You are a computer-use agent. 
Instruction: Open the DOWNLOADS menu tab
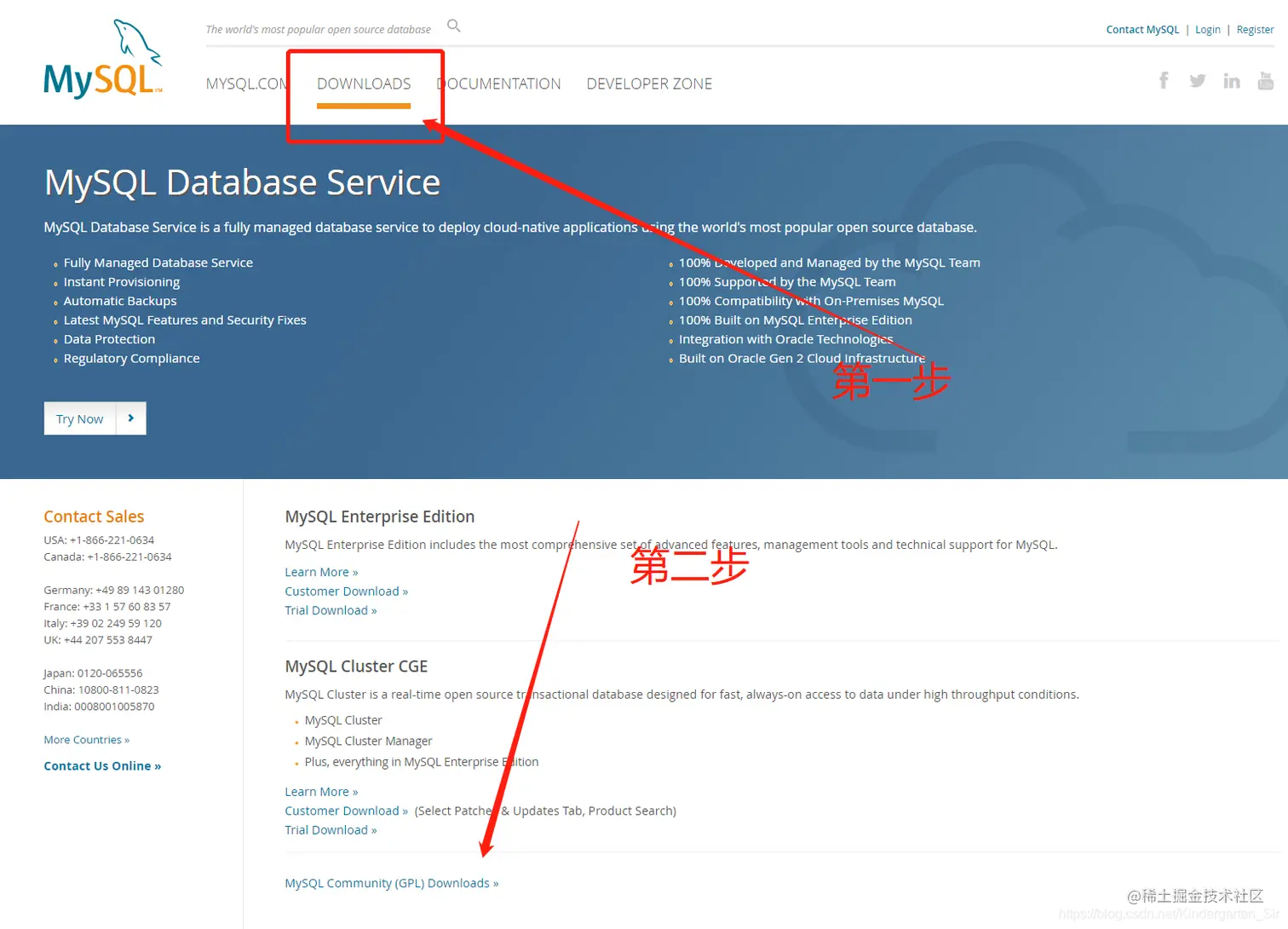[x=364, y=84]
